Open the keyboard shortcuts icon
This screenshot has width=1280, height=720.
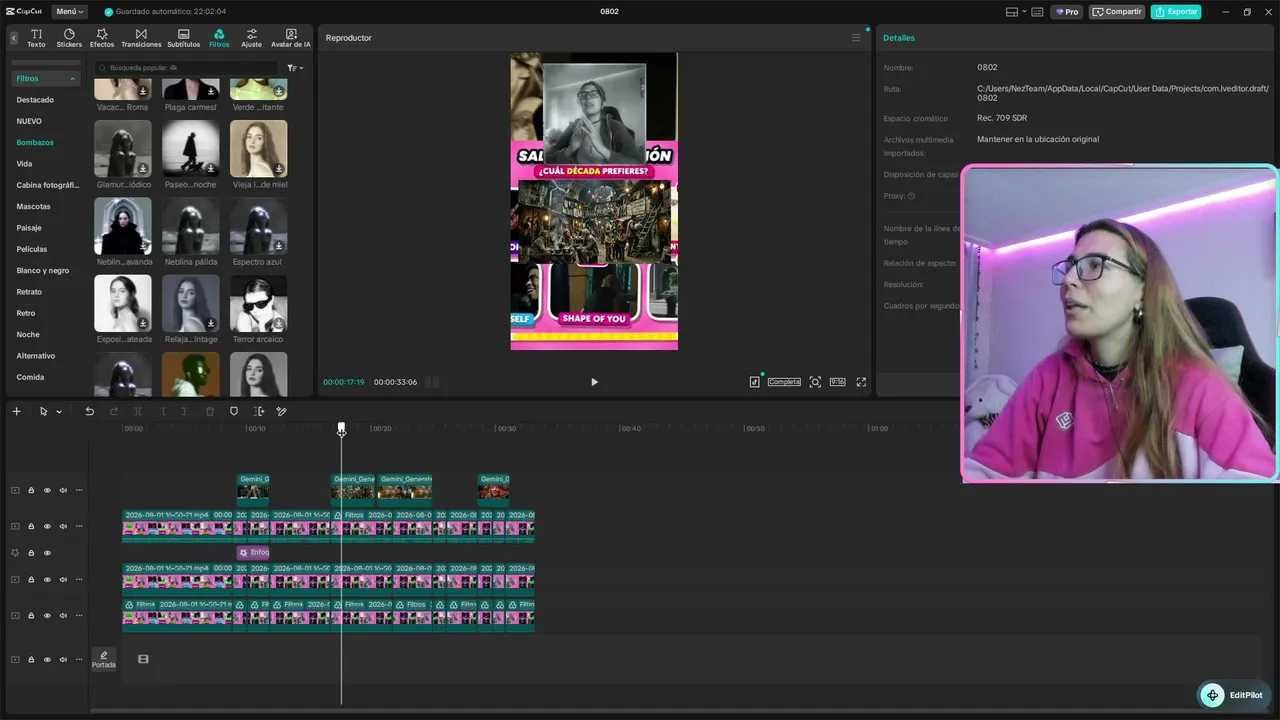click(1037, 12)
